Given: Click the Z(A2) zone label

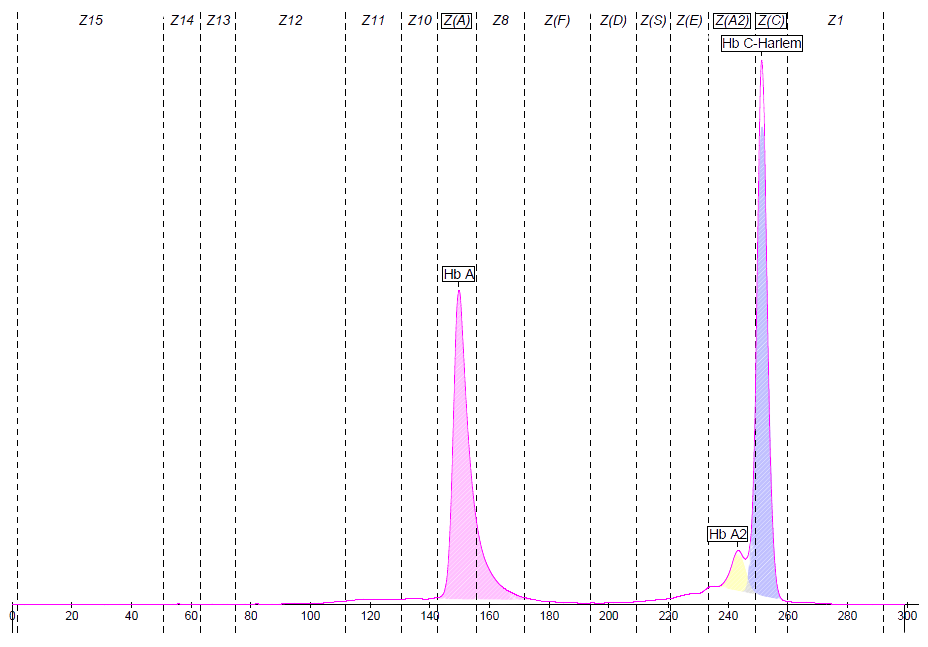Looking at the screenshot, I should [x=734, y=20].
